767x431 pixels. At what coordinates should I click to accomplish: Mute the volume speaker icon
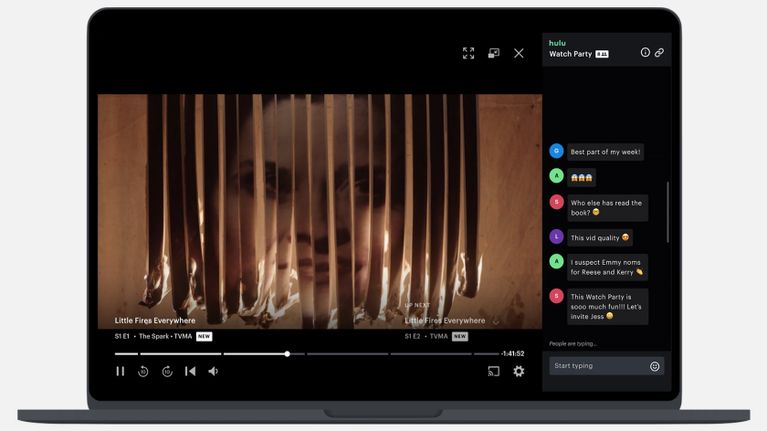[x=213, y=371]
